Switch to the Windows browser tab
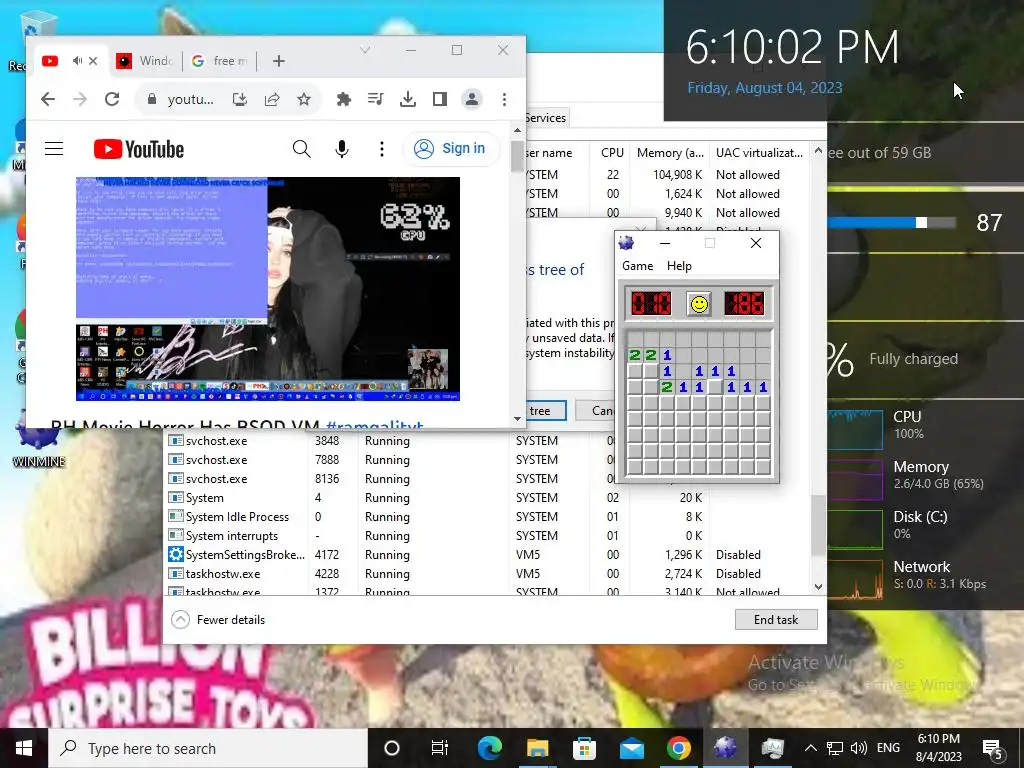The image size is (1024, 768). coord(144,61)
